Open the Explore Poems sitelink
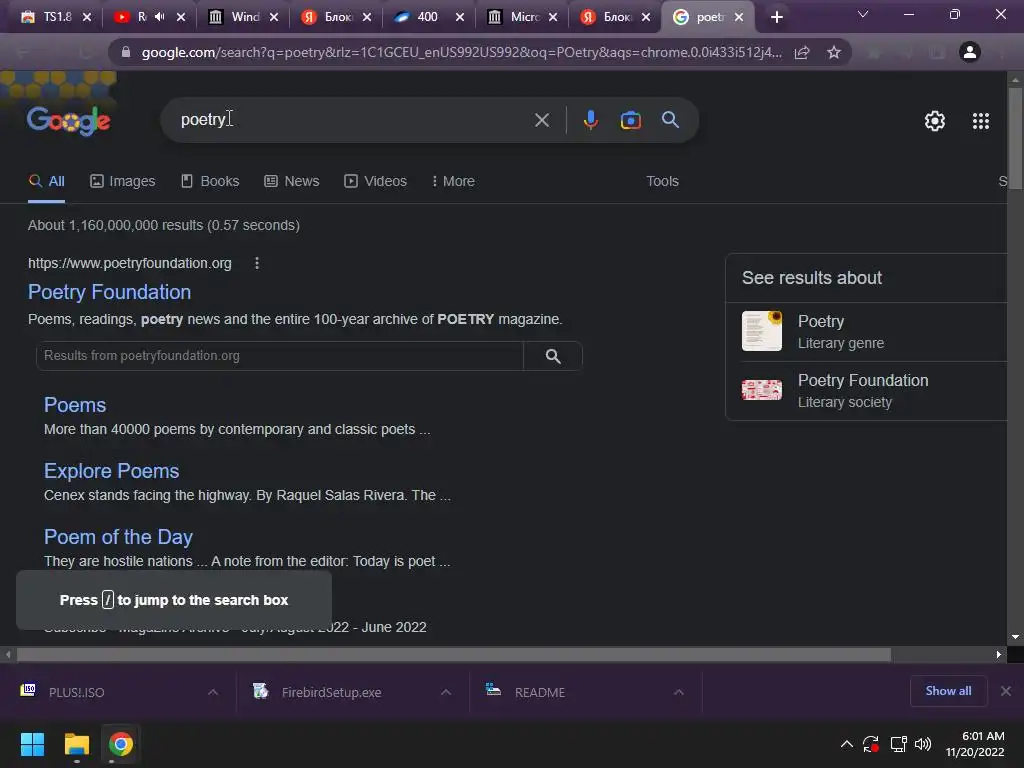Screen dimensions: 1024x768 [112, 471]
